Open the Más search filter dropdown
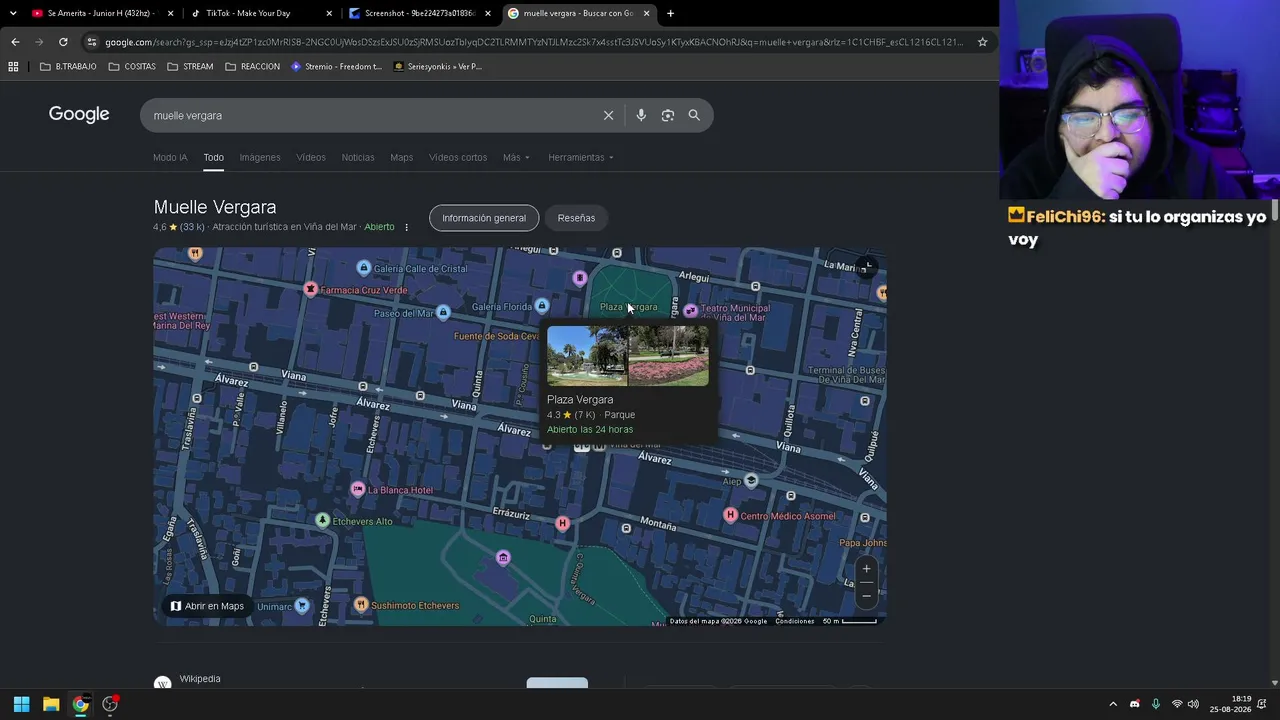The image size is (1280, 720). 516,157
